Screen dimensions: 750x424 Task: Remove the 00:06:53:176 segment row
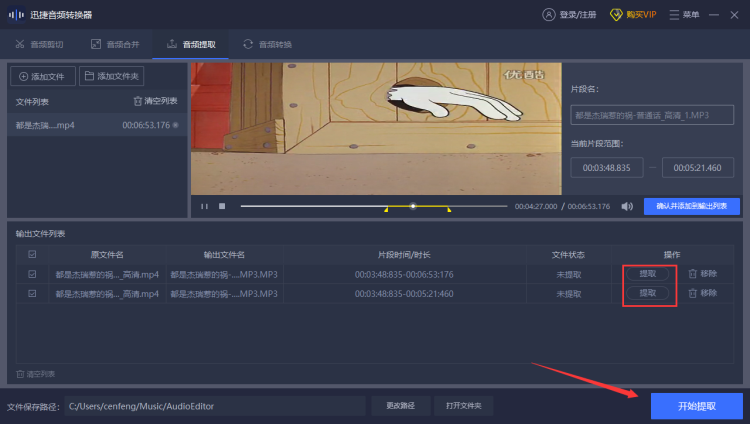tap(703, 274)
